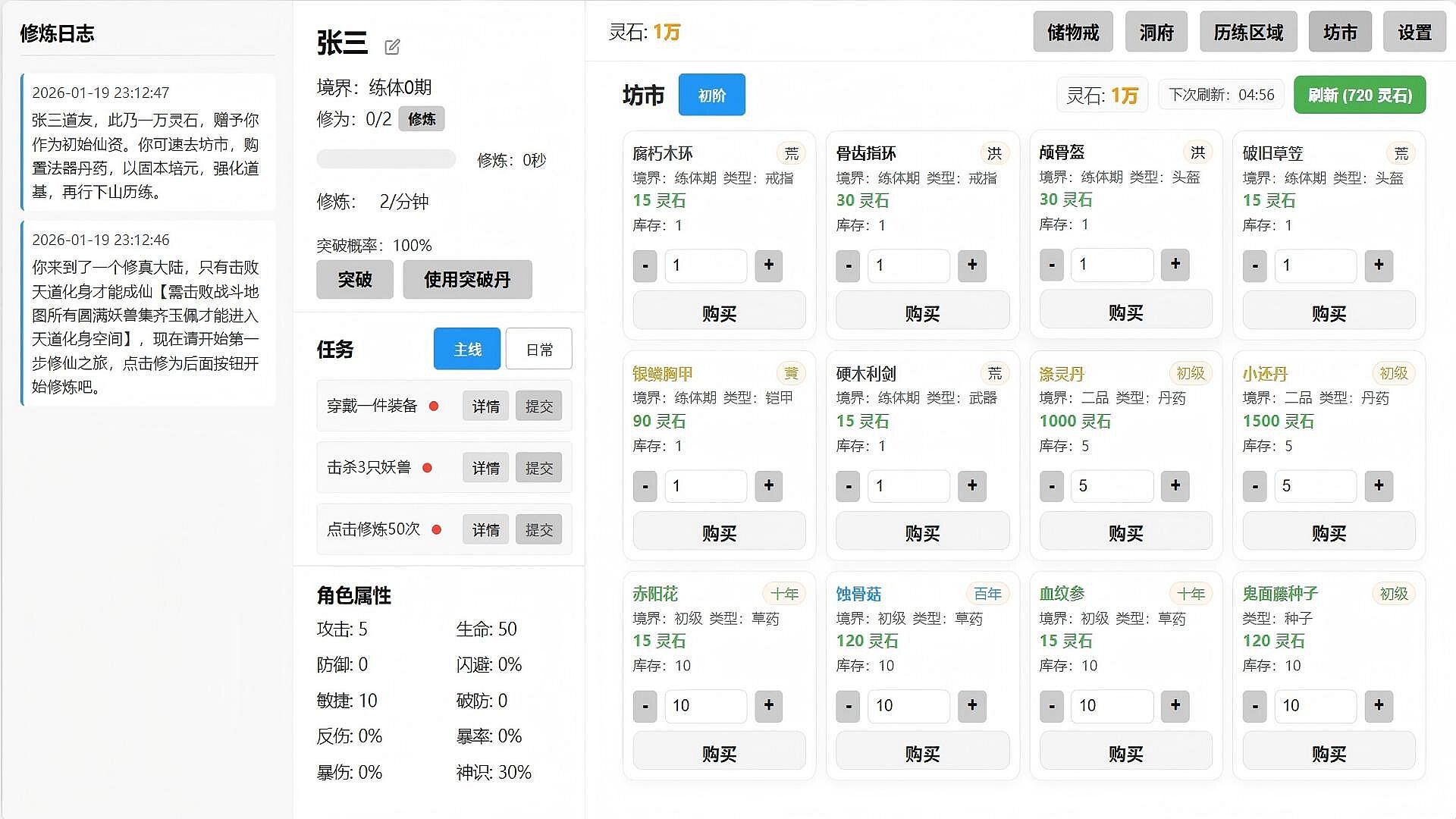Submit the 穿戴一件装备 task with 提交
Screen dimensions: 1456x819
[x=539, y=406]
